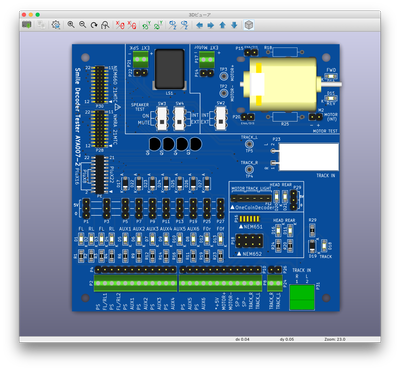
Task: Rotate X counterclockwise red icon
Action: (x=132, y=25)
